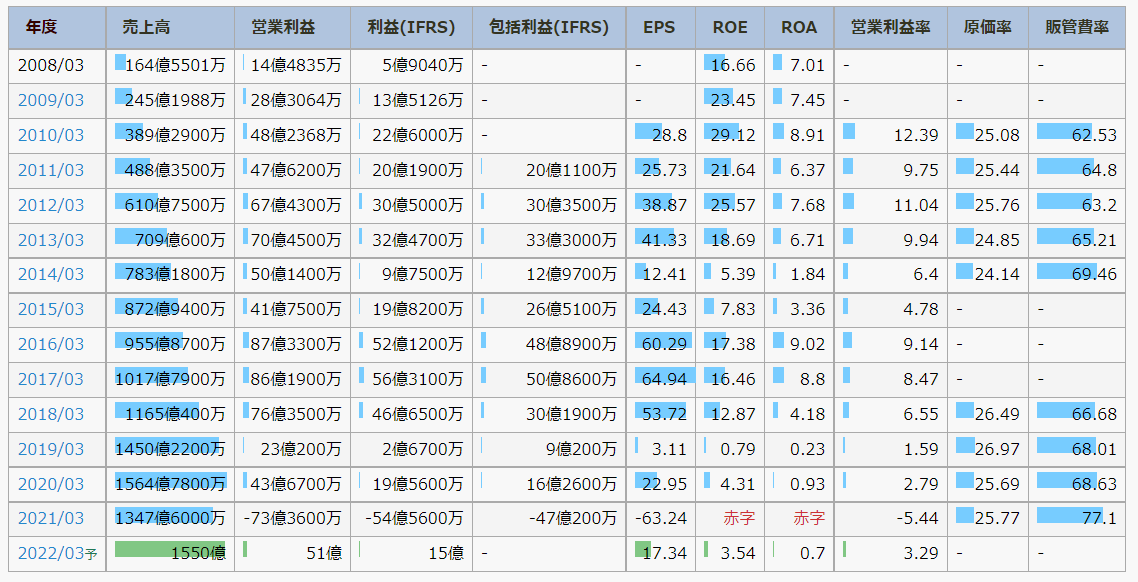
Task: Select comprehensive income 50億8600万
Action: pyautogui.click(x=572, y=379)
